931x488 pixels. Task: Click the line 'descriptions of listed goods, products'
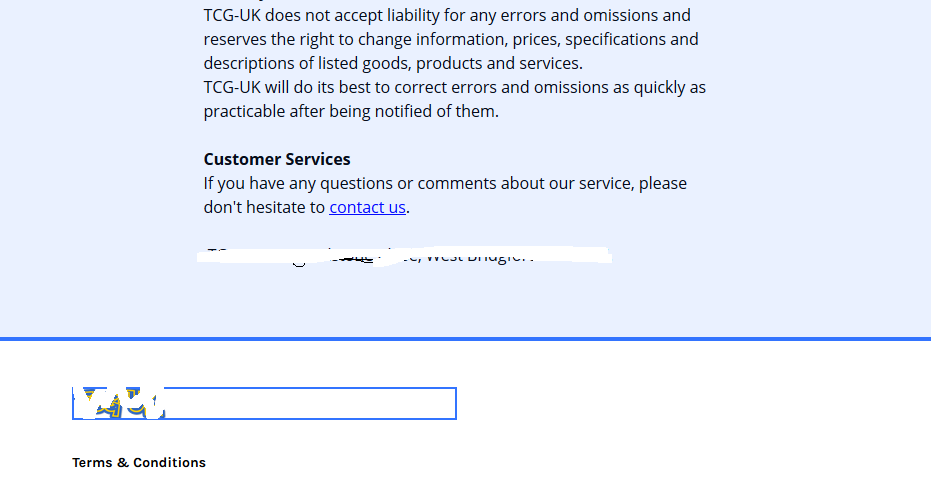click(343, 63)
